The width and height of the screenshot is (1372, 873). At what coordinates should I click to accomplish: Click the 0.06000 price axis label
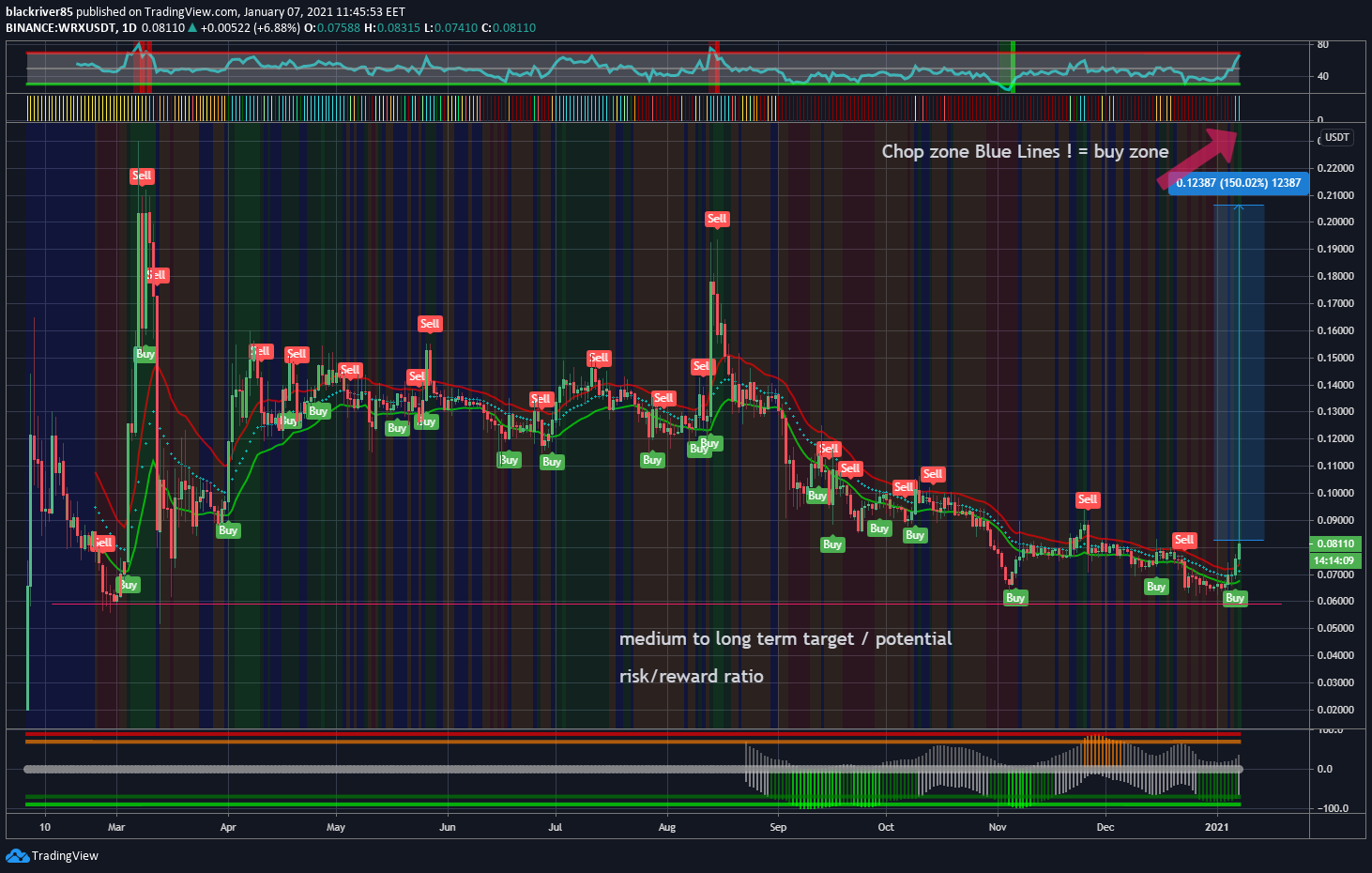pos(1335,601)
